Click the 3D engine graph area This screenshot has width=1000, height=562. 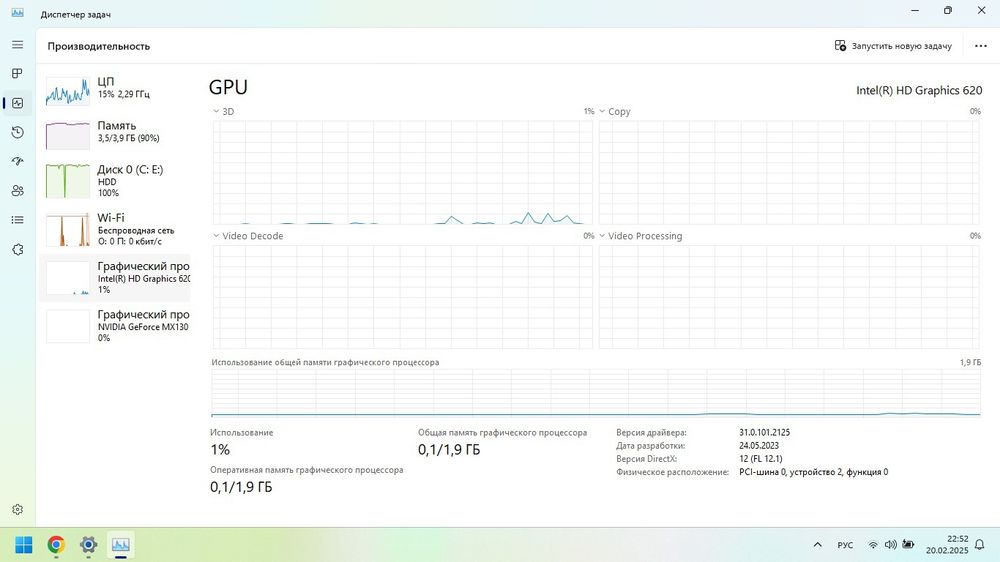402,172
